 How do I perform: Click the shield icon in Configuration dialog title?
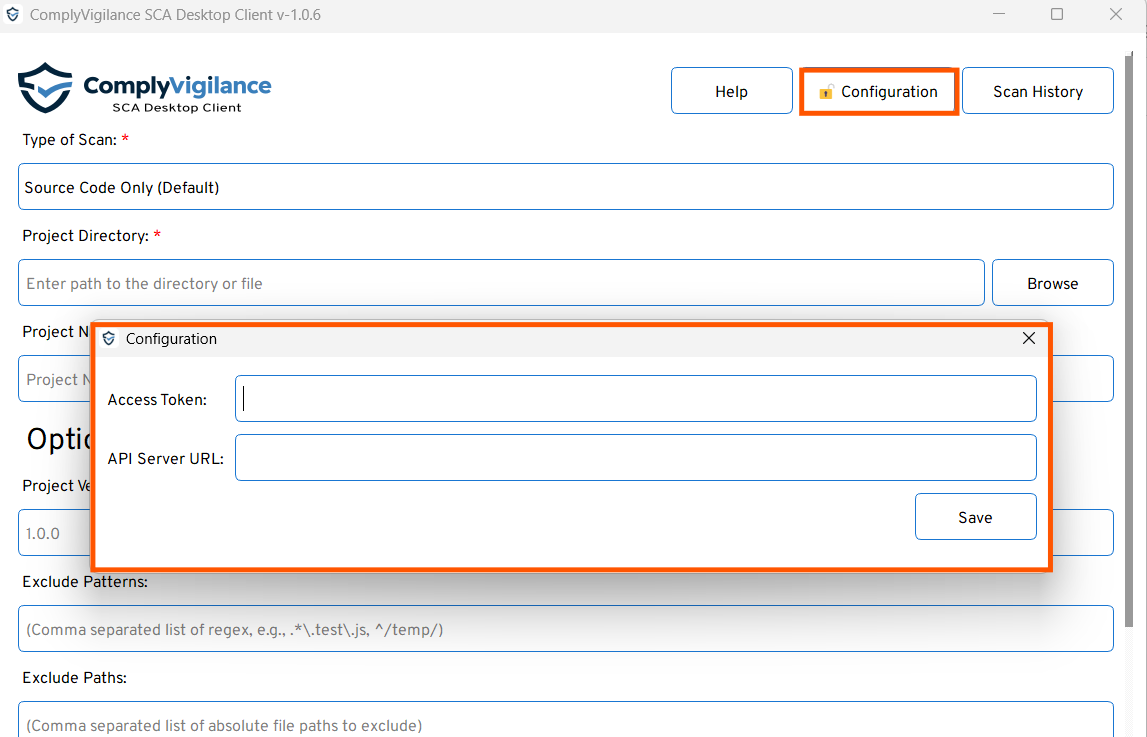109,339
